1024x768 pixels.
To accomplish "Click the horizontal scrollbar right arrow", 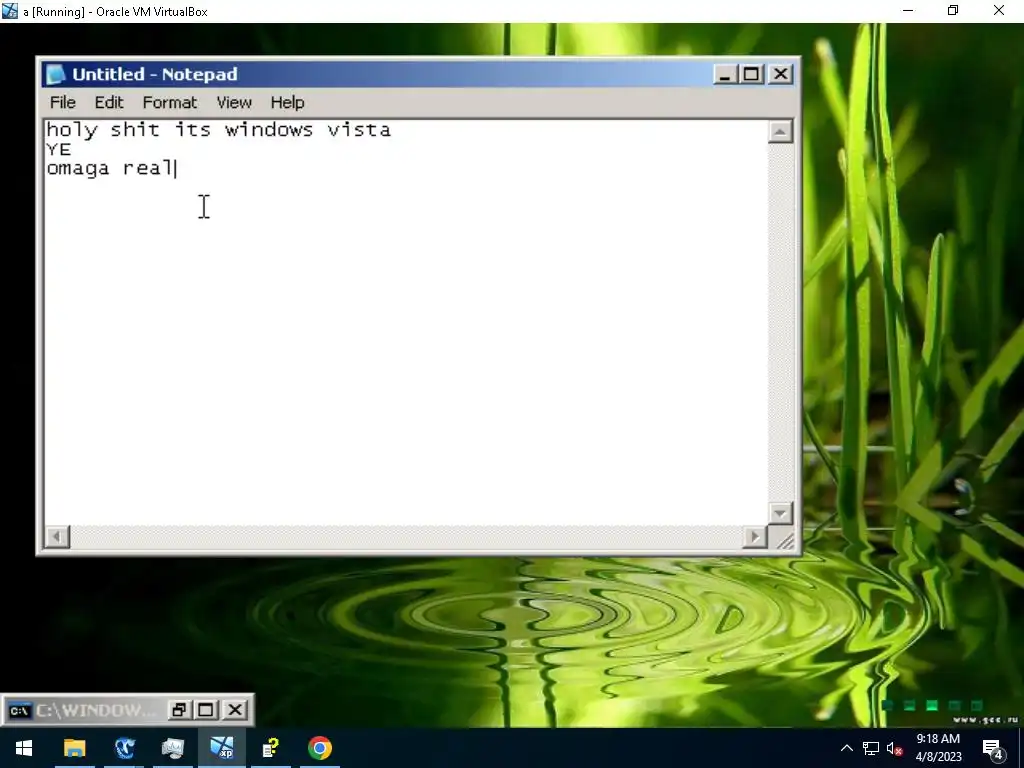I will pyautogui.click(x=755, y=537).
